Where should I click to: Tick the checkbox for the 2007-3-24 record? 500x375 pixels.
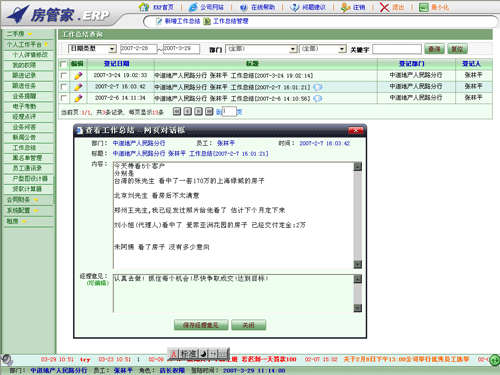click(x=64, y=76)
